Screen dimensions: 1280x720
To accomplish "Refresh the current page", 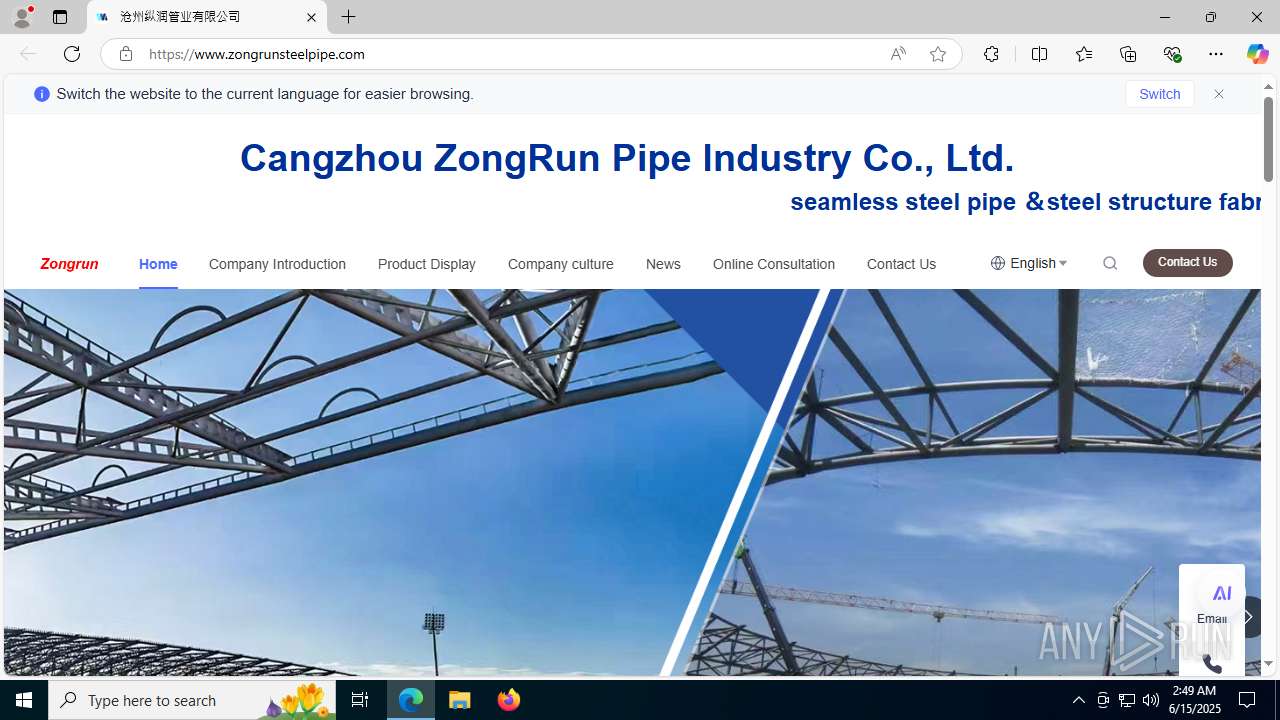I will (72, 54).
